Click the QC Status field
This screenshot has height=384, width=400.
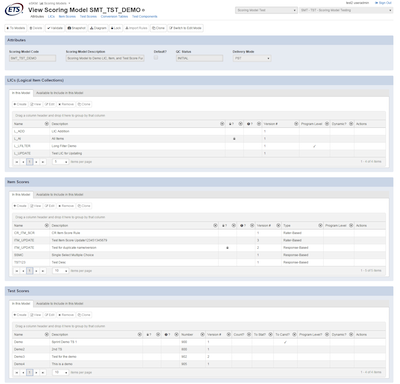[199, 58]
